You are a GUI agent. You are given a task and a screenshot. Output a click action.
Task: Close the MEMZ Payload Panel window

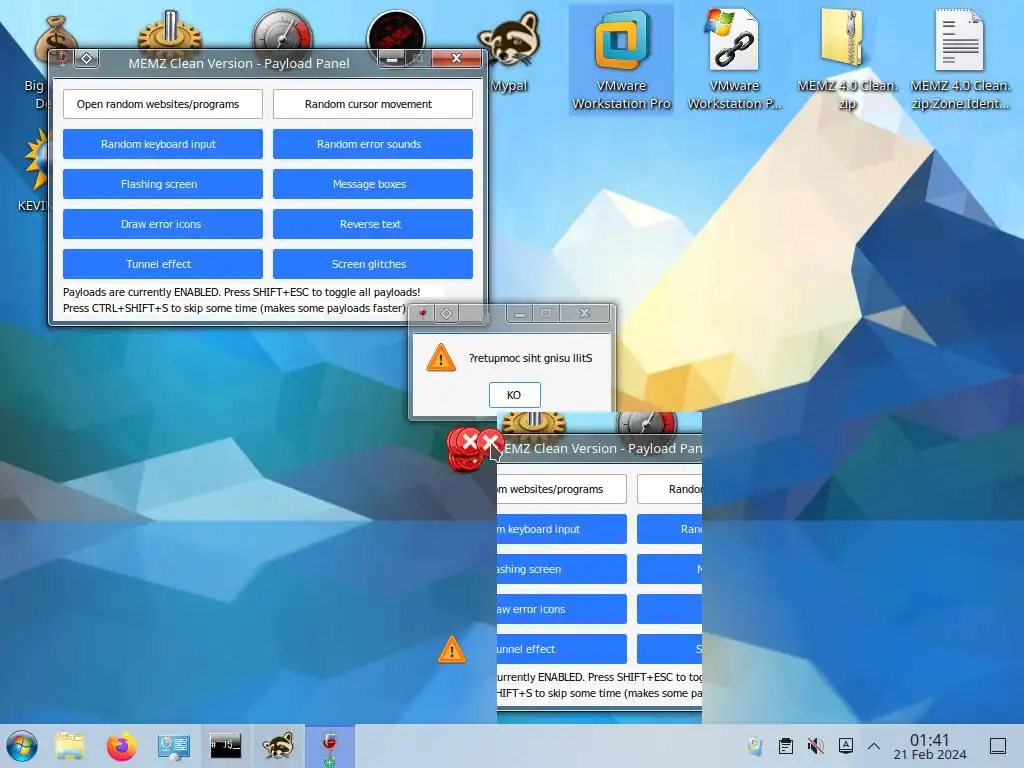(x=456, y=59)
